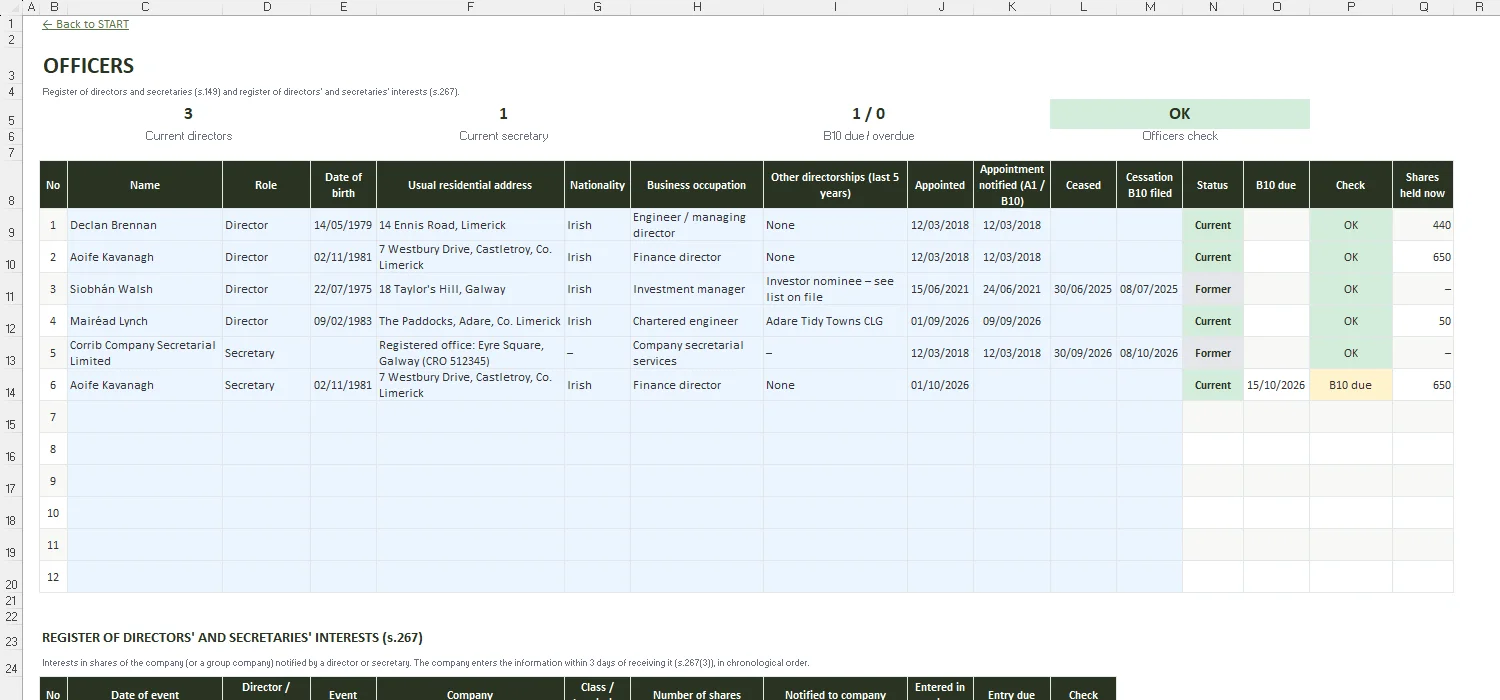Click the Status column header

coord(1212,185)
